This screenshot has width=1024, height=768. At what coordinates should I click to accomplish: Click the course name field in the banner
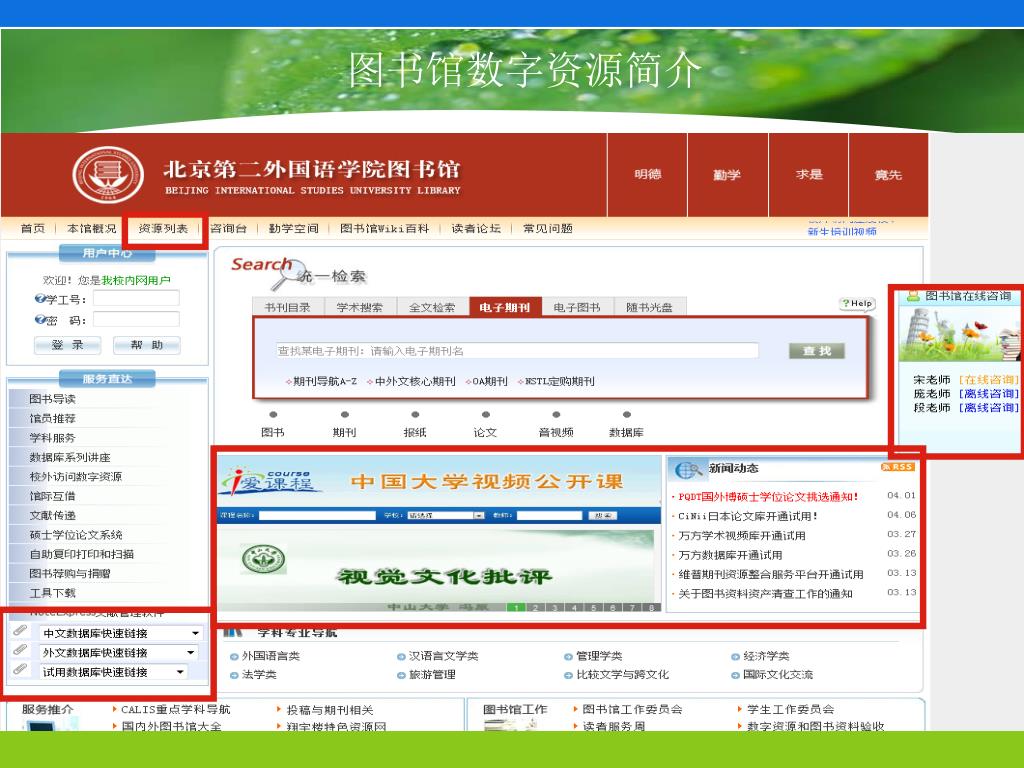click(x=317, y=516)
